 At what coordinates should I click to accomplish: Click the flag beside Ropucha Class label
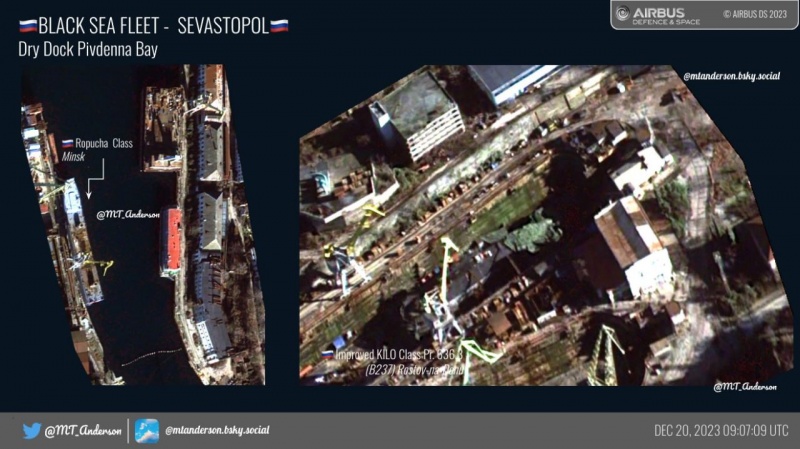coord(68,144)
